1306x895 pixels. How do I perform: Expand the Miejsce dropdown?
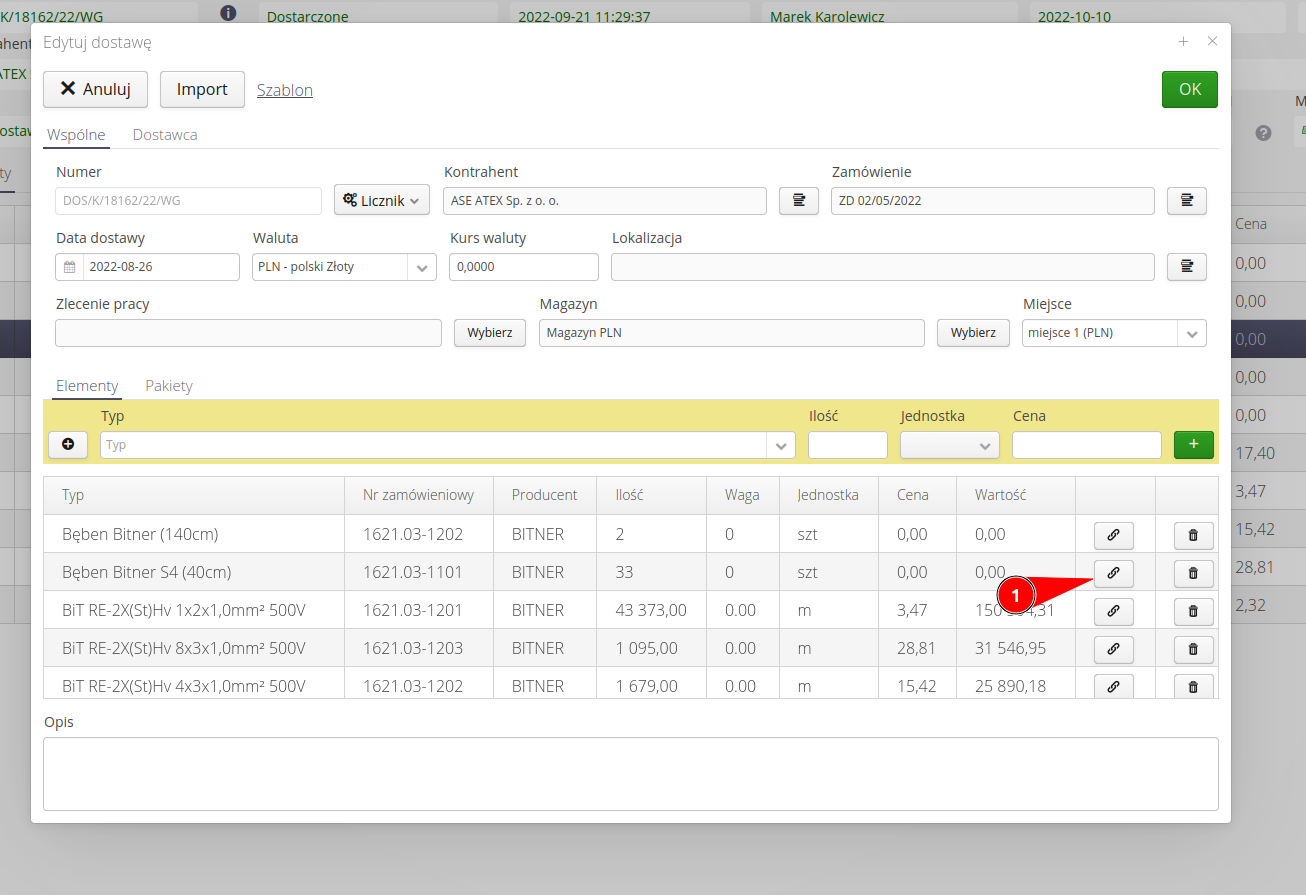tap(1191, 333)
